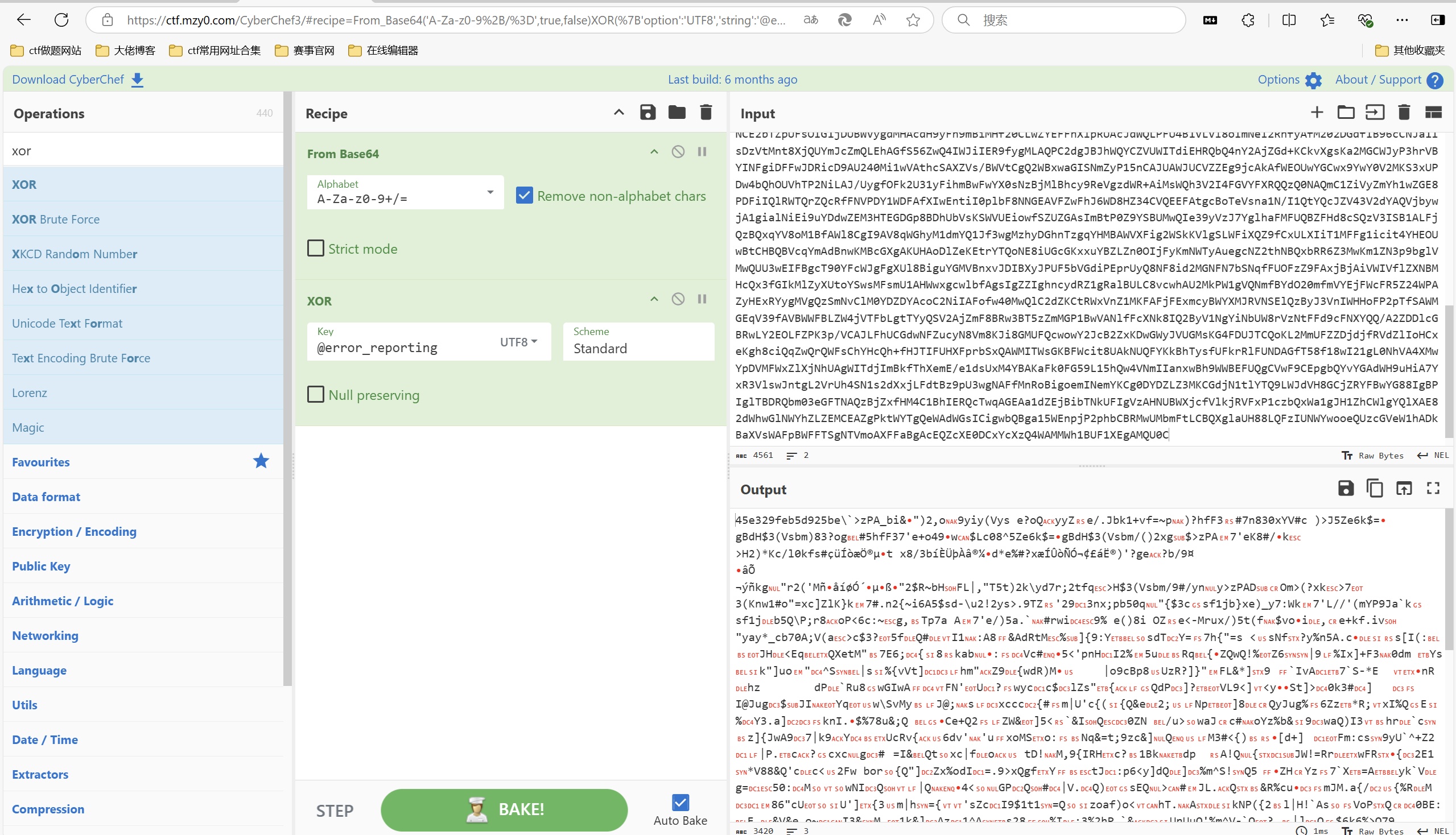Expand the Public Key category
Viewport: 1456px width, 835px height.
point(143,566)
